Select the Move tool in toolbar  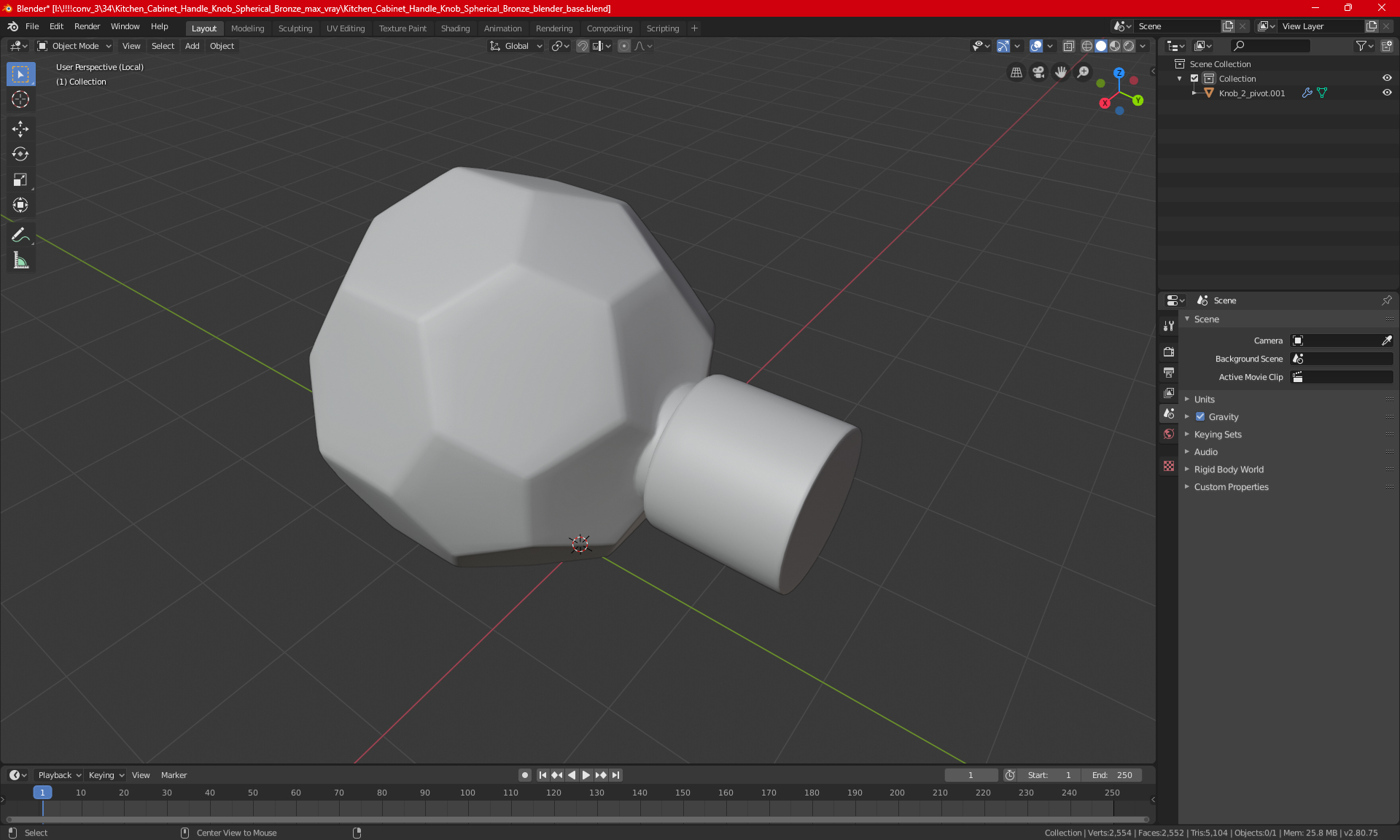click(x=20, y=129)
